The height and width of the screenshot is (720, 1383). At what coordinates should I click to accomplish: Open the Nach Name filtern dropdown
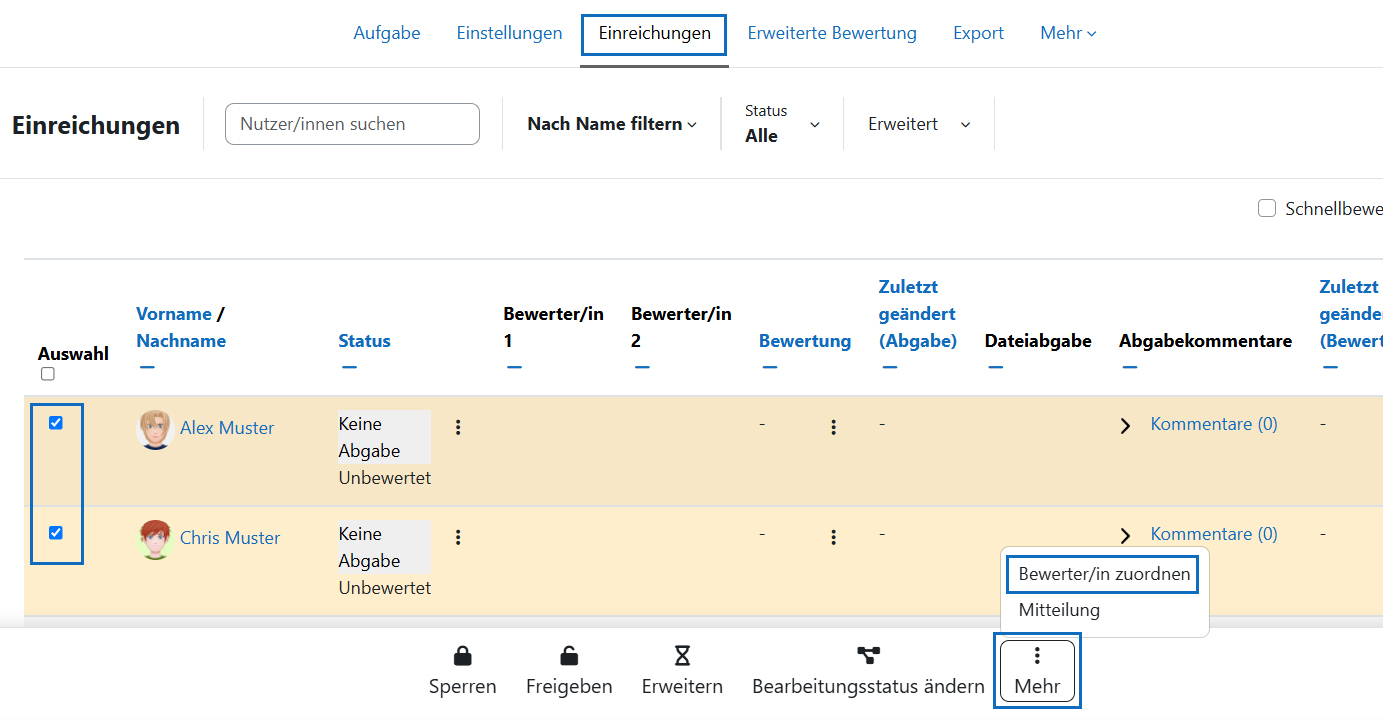point(612,124)
